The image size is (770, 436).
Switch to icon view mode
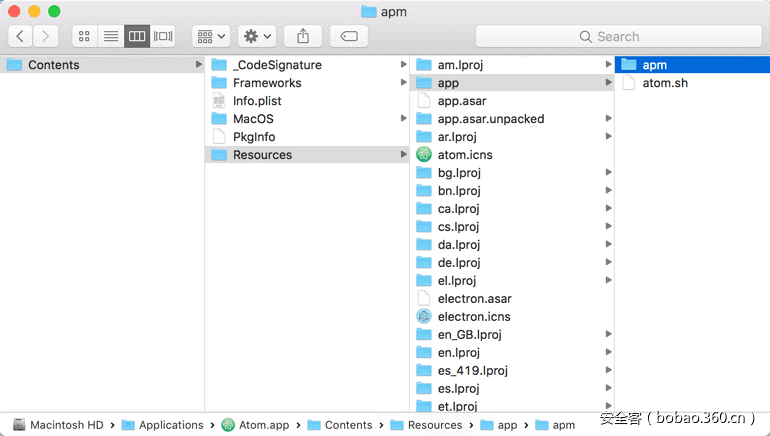(x=85, y=36)
